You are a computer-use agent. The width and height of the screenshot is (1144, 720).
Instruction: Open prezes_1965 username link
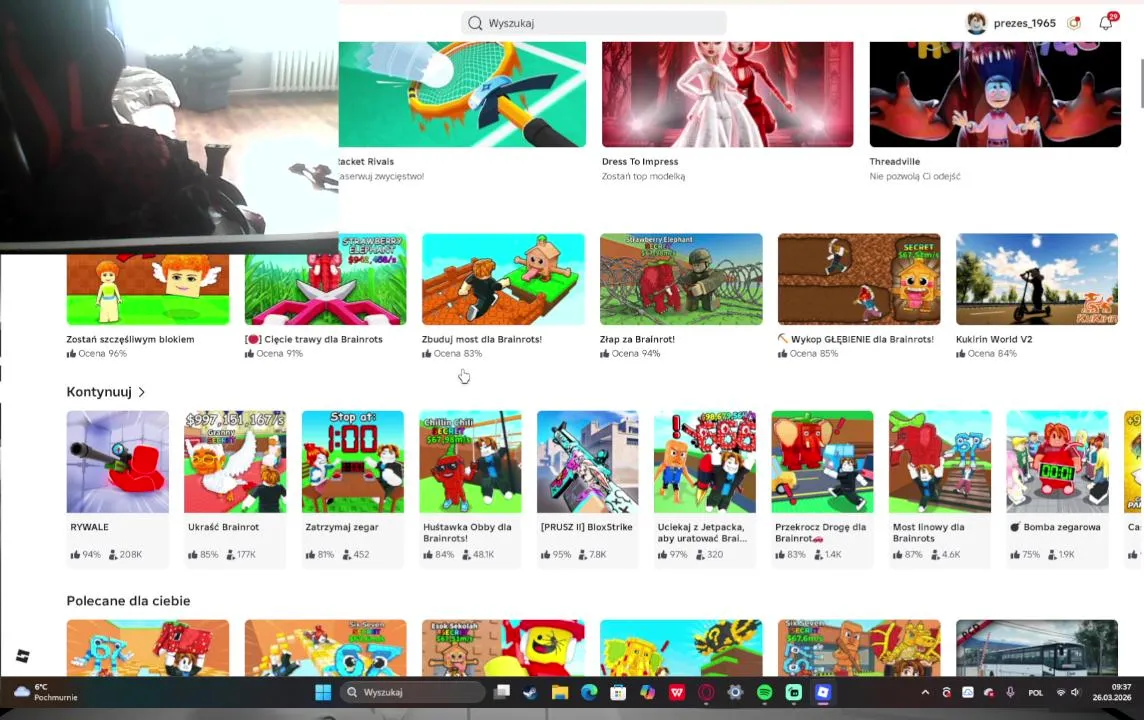[x=1024, y=23]
